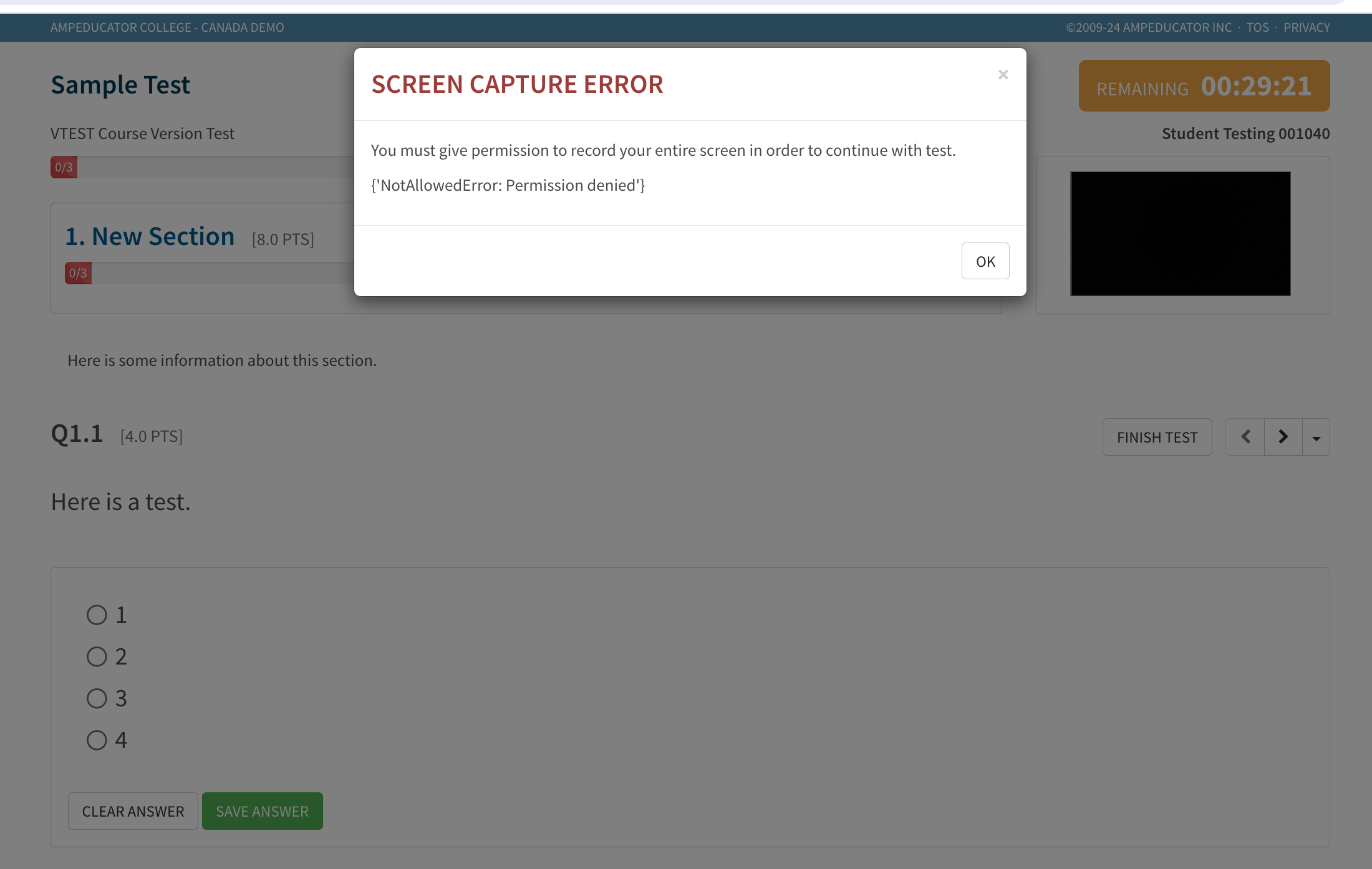Select answer option 4

pos(97,740)
